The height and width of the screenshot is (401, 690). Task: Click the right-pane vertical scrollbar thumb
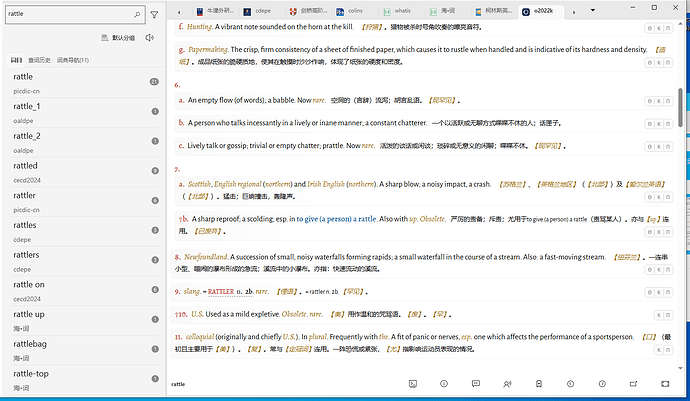click(680, 107)
